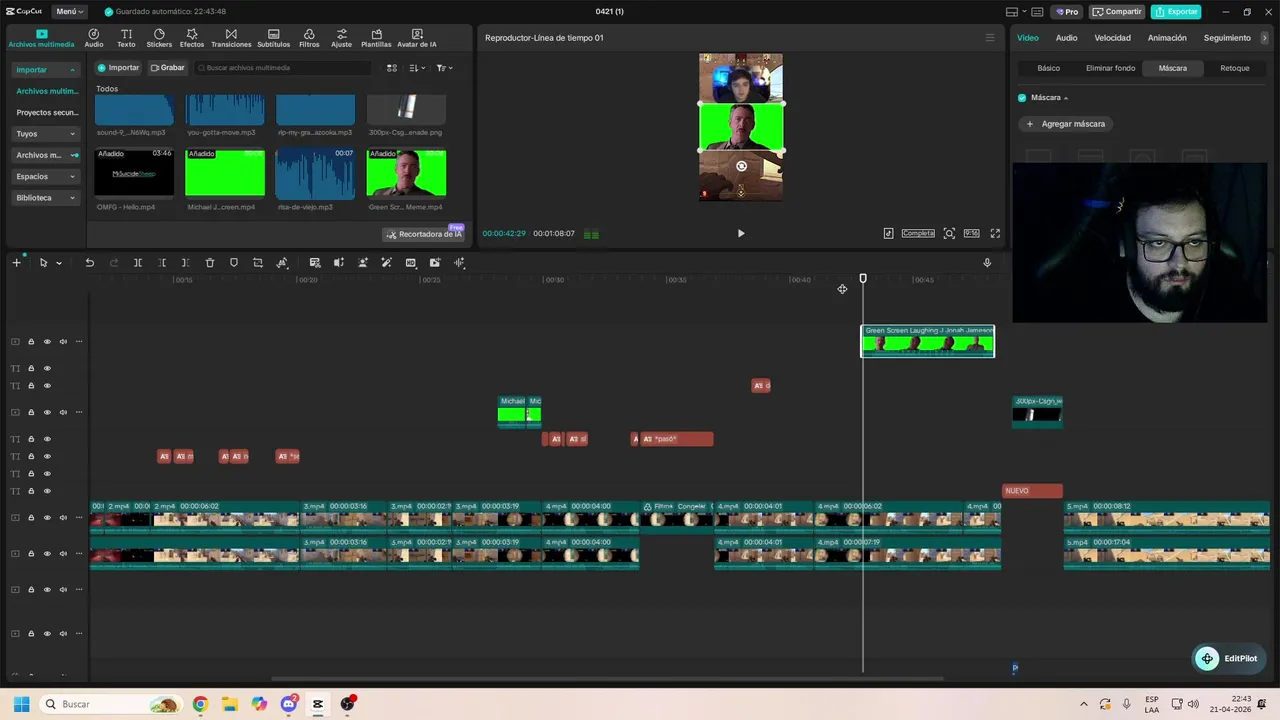Open the Básico sub-tab
This screenshot has height=720, width=1280.
click(x=1048, y=68)
